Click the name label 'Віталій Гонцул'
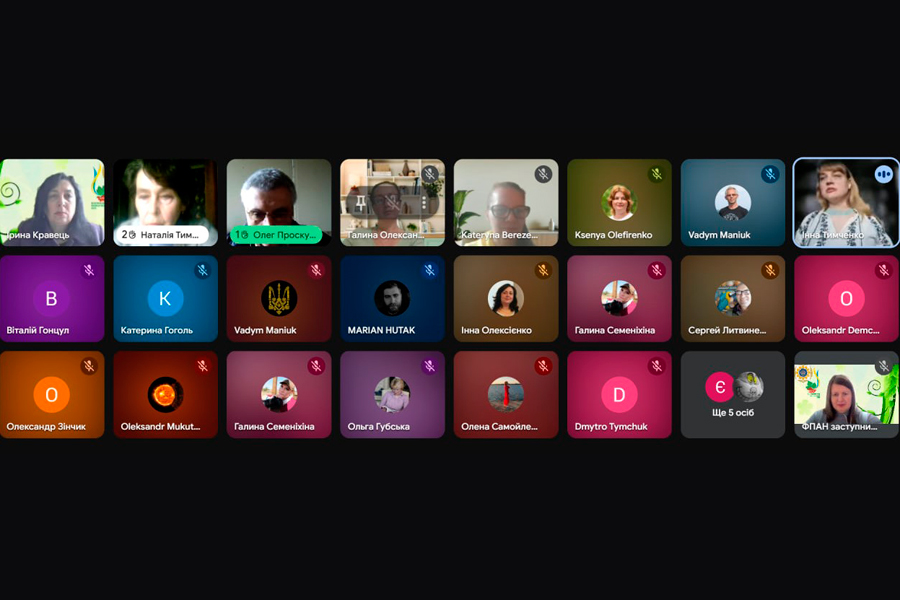The width and height of the screenshot is (900, 600). click(x=37, y=330)
